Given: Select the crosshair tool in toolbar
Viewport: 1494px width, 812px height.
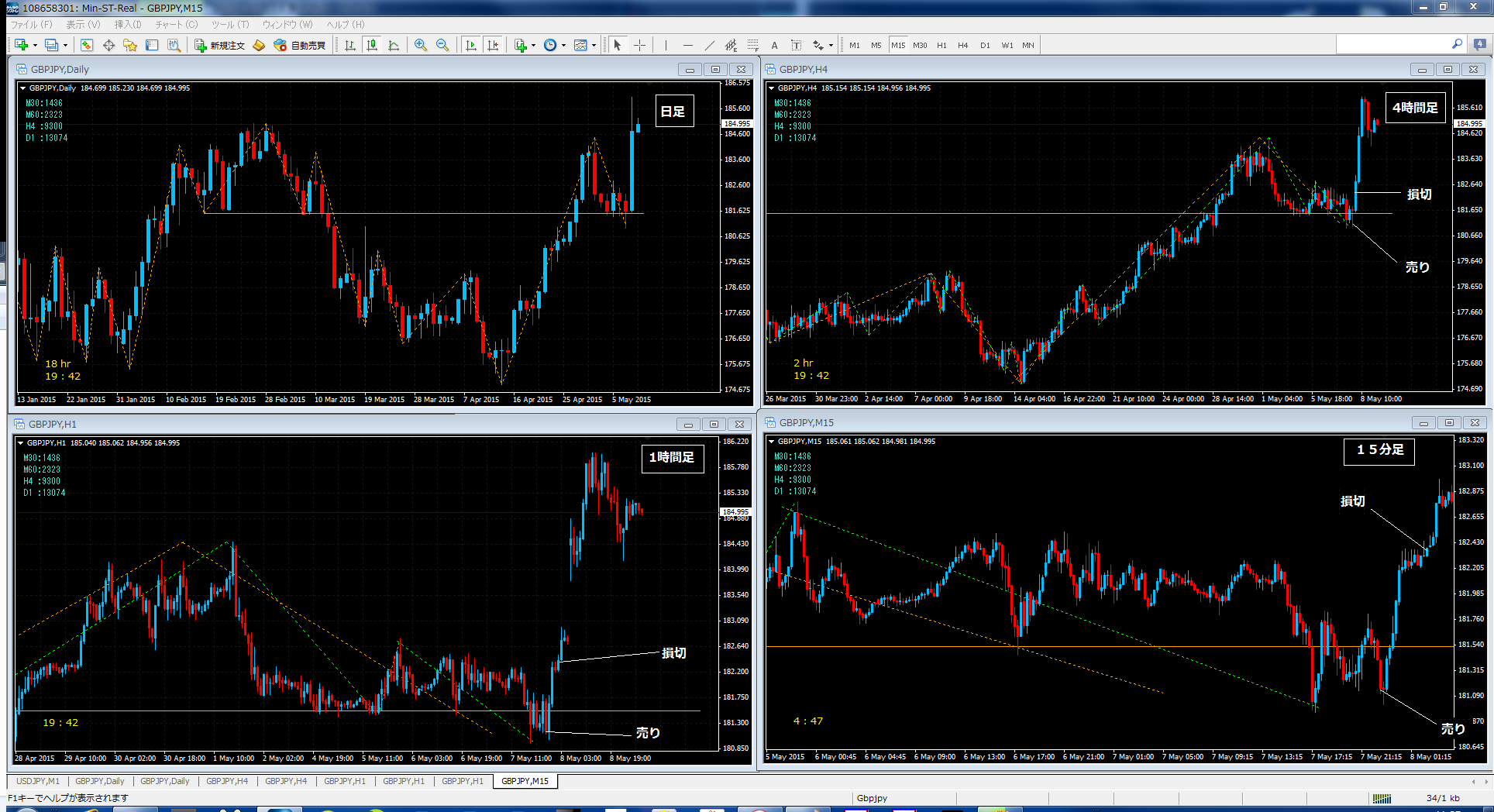Looking at the screenshot, I should (639, 45).
